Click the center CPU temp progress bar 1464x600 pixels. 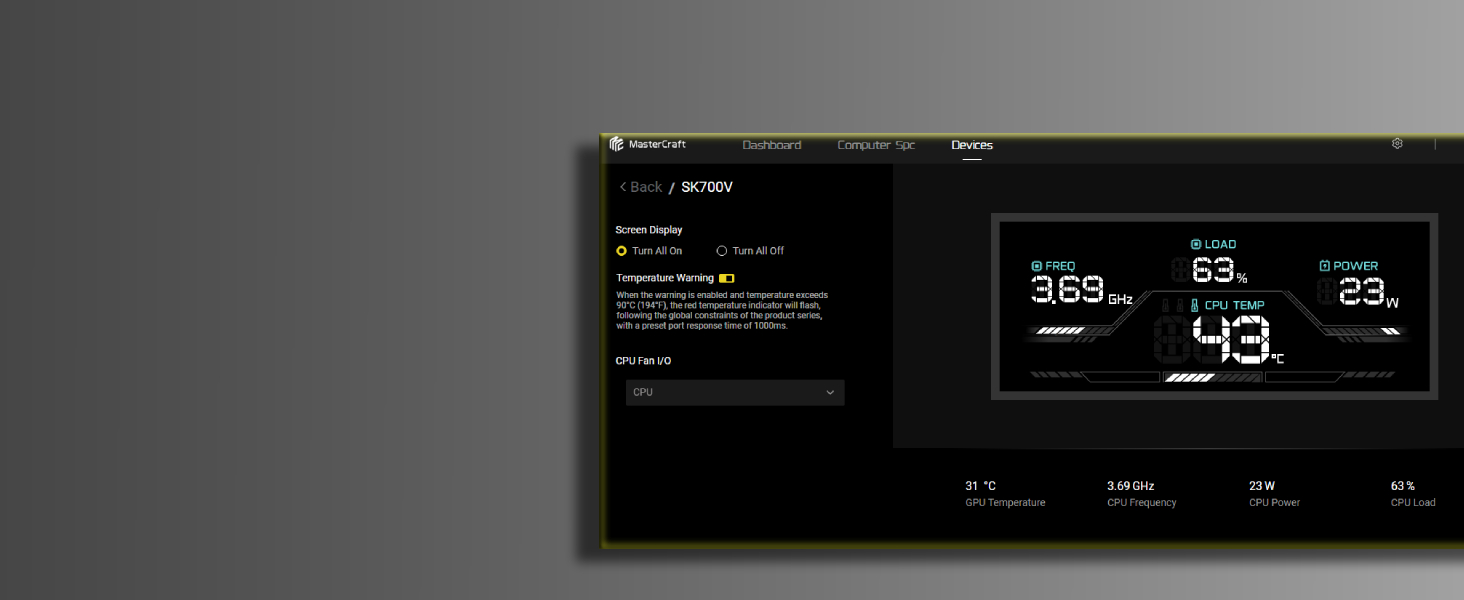point(1212,377)
